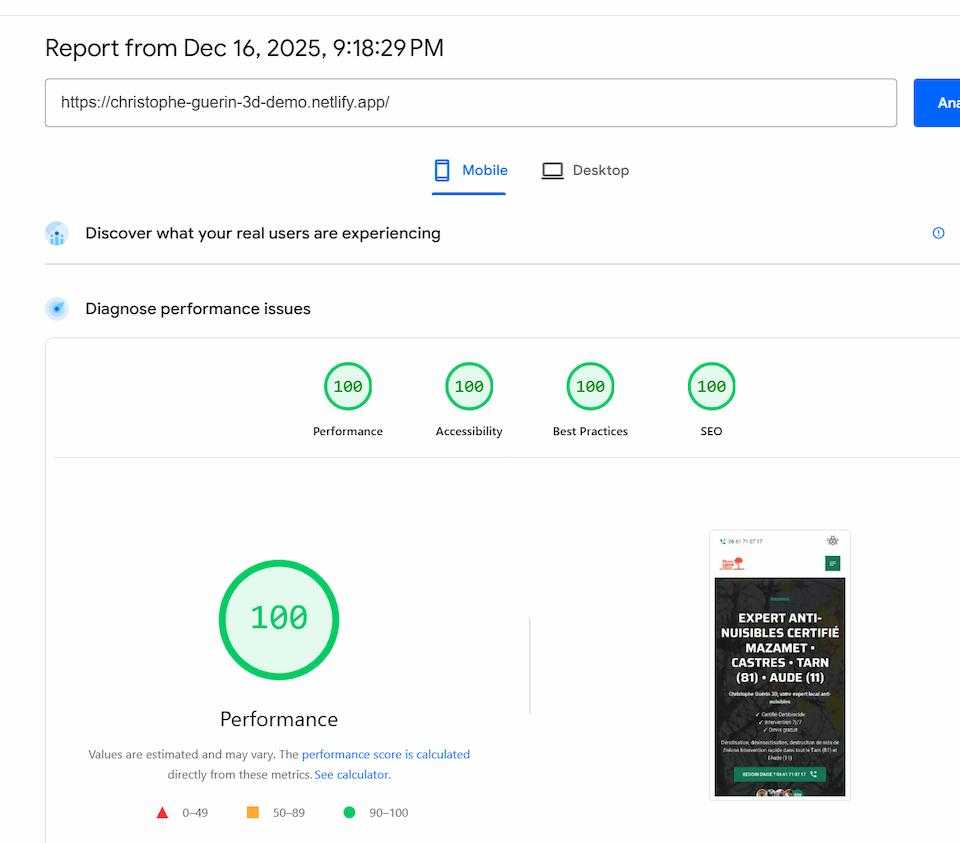Expand "Discover what your real users are experiencing"
960x843 pixels.
[262, 234]
